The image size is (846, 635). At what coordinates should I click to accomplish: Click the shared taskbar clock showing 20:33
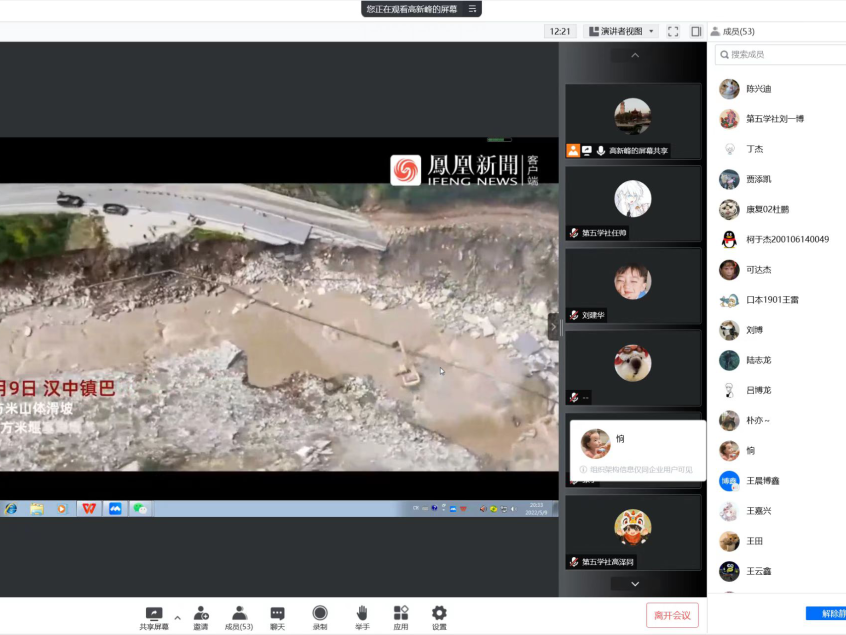536,509
